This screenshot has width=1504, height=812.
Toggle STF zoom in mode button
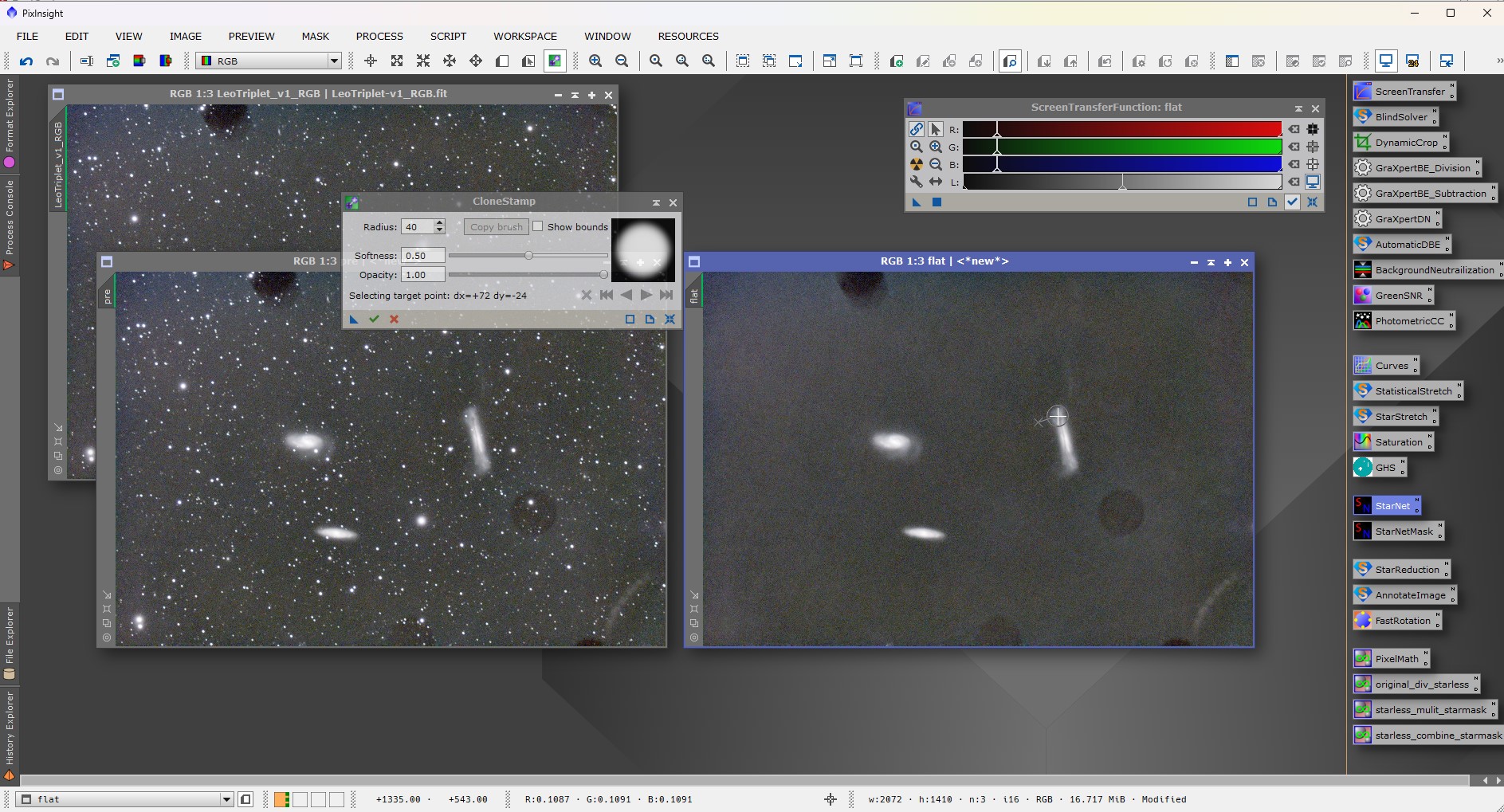pyautogui.click(x=936, y=147)
